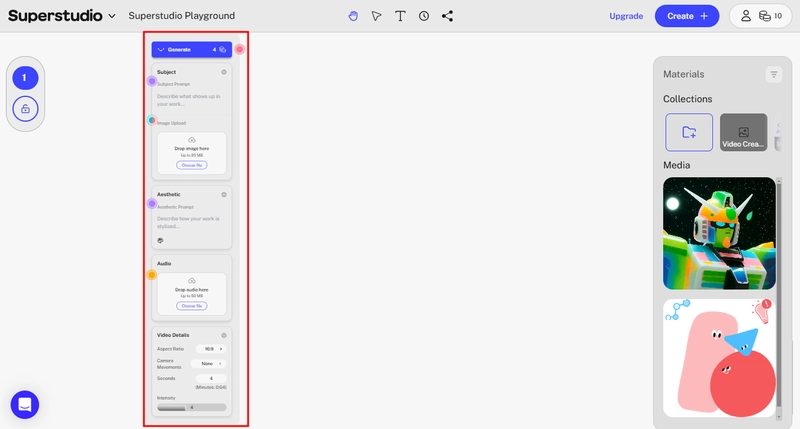The width and height of the screenshot is (800, 429).
Task: Open the Aspect Ratio 16:9 dropdown
Action: pos(211,349)
